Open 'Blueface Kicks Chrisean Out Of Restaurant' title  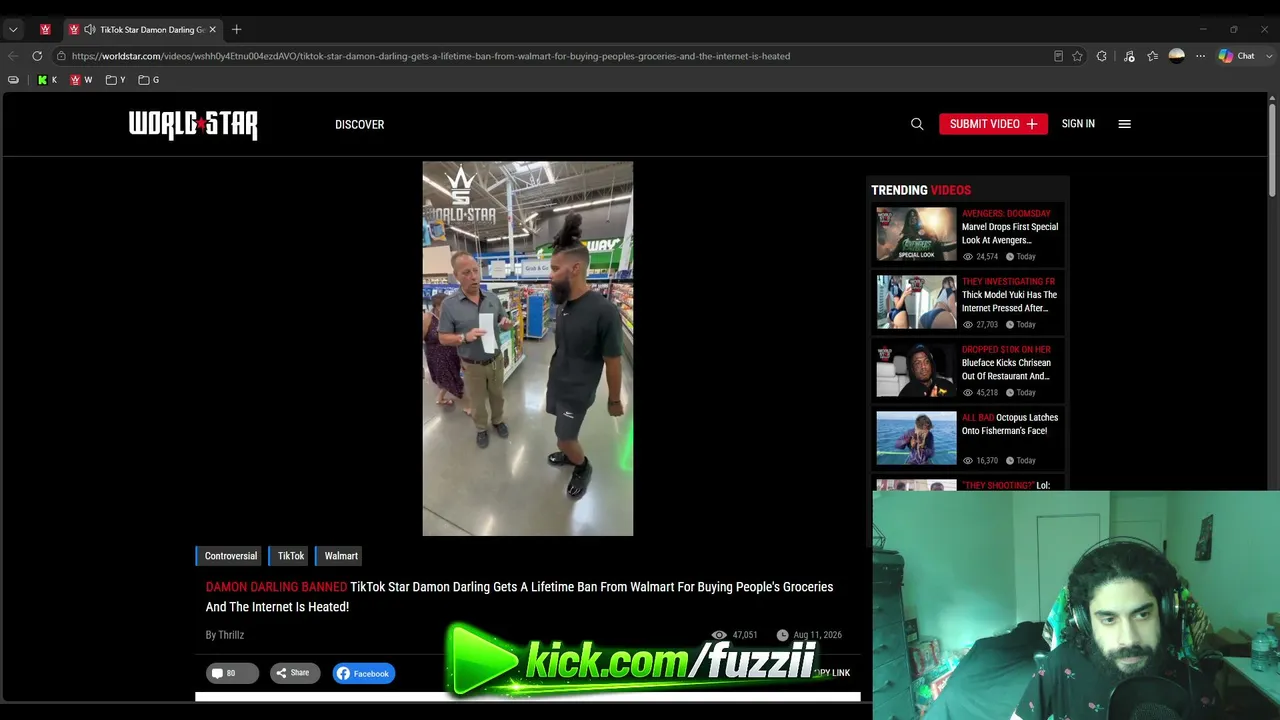(1007, 369)
